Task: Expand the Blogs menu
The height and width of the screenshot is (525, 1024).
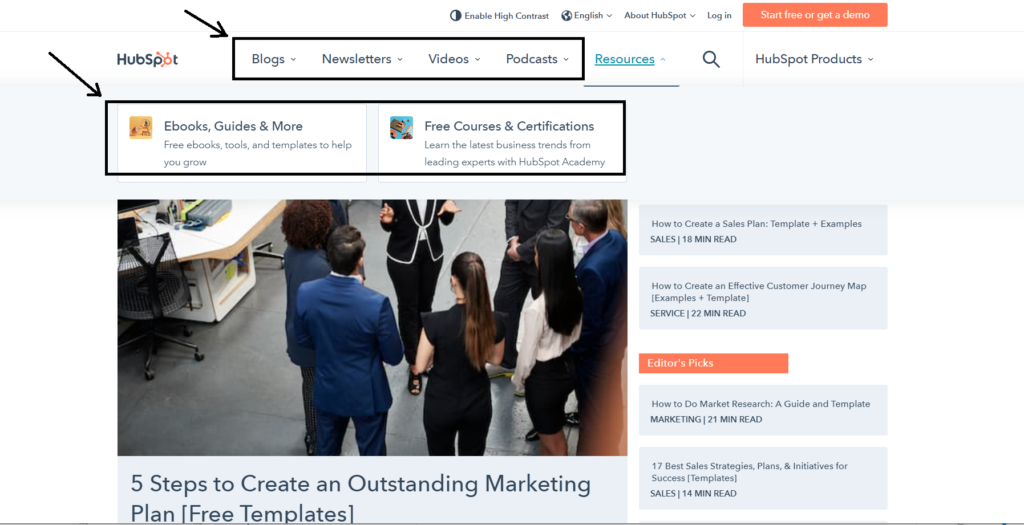Action: pos(274,59)
